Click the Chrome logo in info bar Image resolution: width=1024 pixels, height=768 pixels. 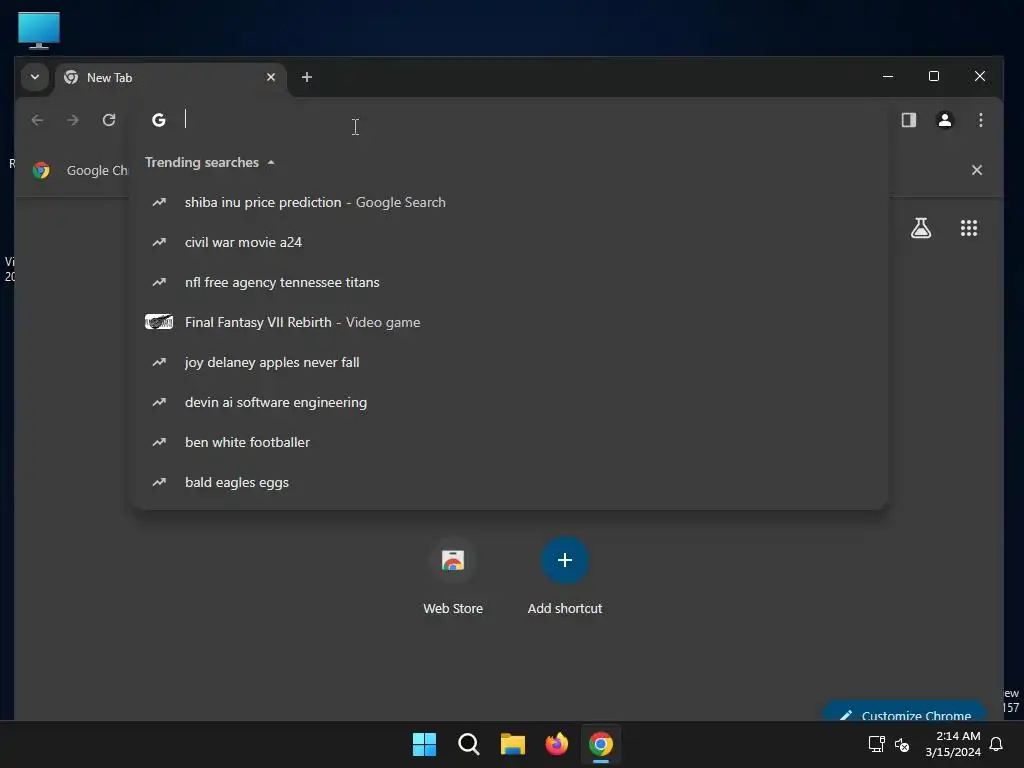[41, 170]
